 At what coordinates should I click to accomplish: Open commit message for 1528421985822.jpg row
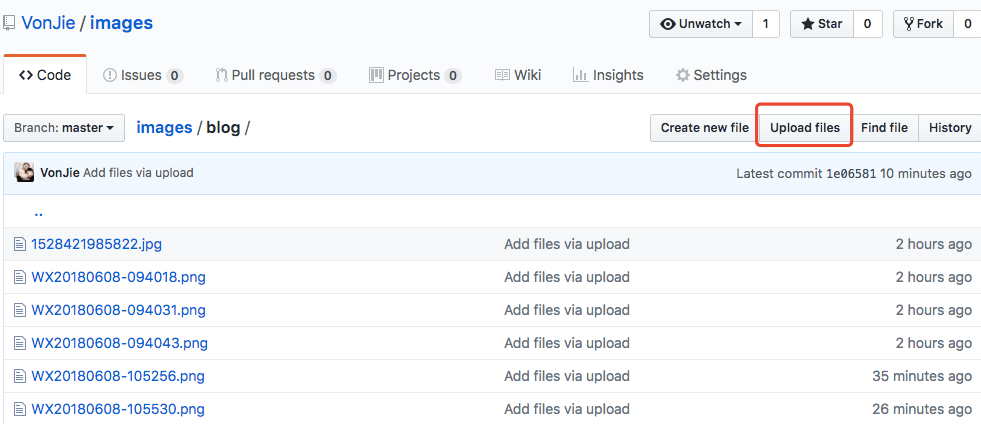(x=567, y=244)
